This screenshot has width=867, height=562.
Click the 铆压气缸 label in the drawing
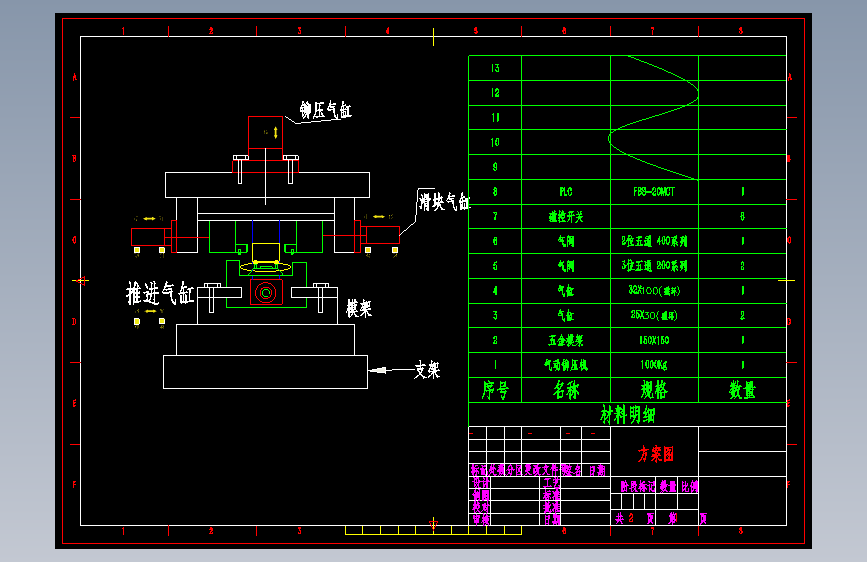click(x=326, y=110)
